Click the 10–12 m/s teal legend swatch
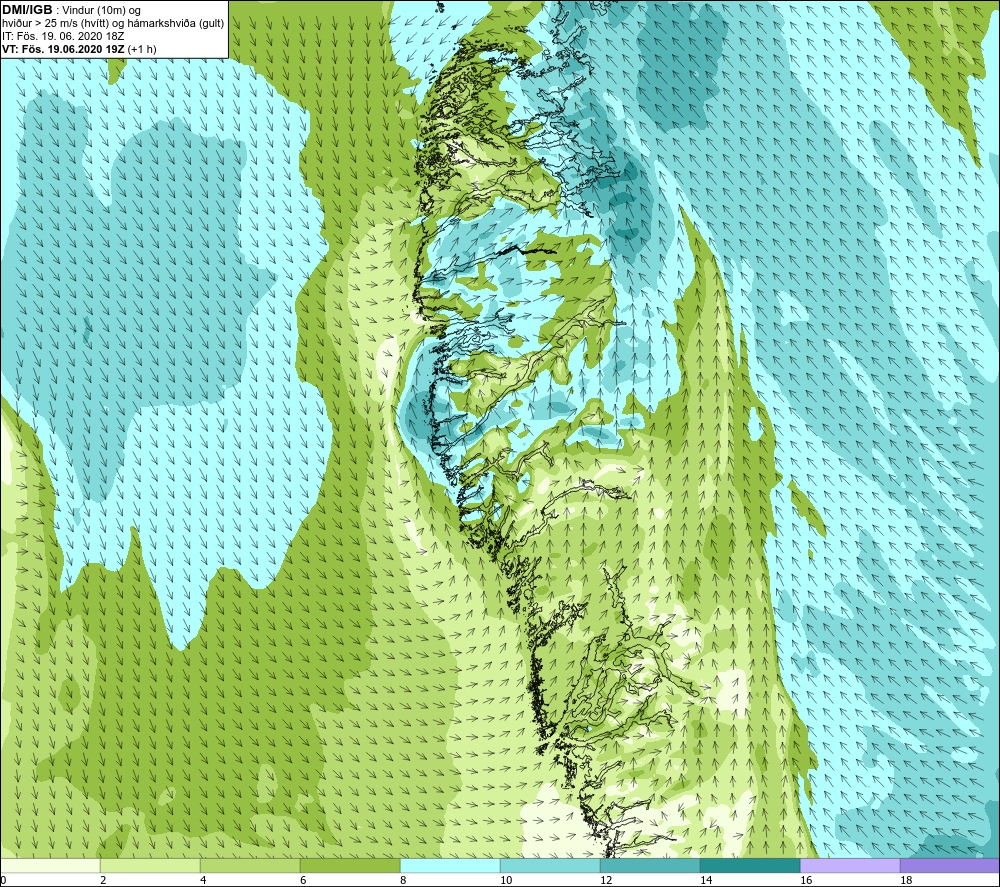 pos(550,865)
